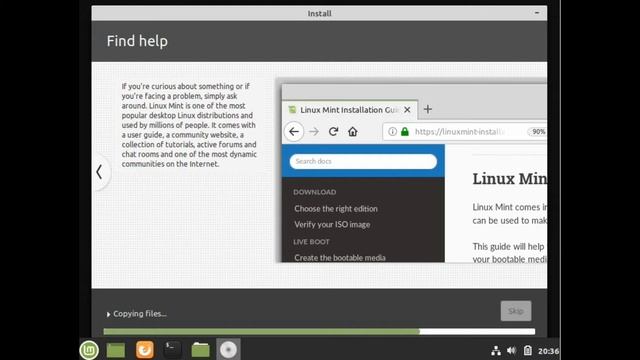640x360 pixels.
Task: Go to the previous slideshow slide
Action: (x=99, y=172)
